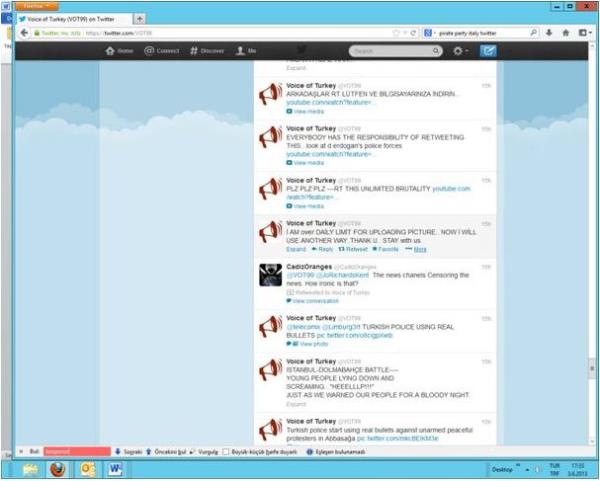Click the Vurgula highlight-all button
Image resolution: width=600 pixels, height=481 pixels.
pyautogui.click(x=204, y=452)
